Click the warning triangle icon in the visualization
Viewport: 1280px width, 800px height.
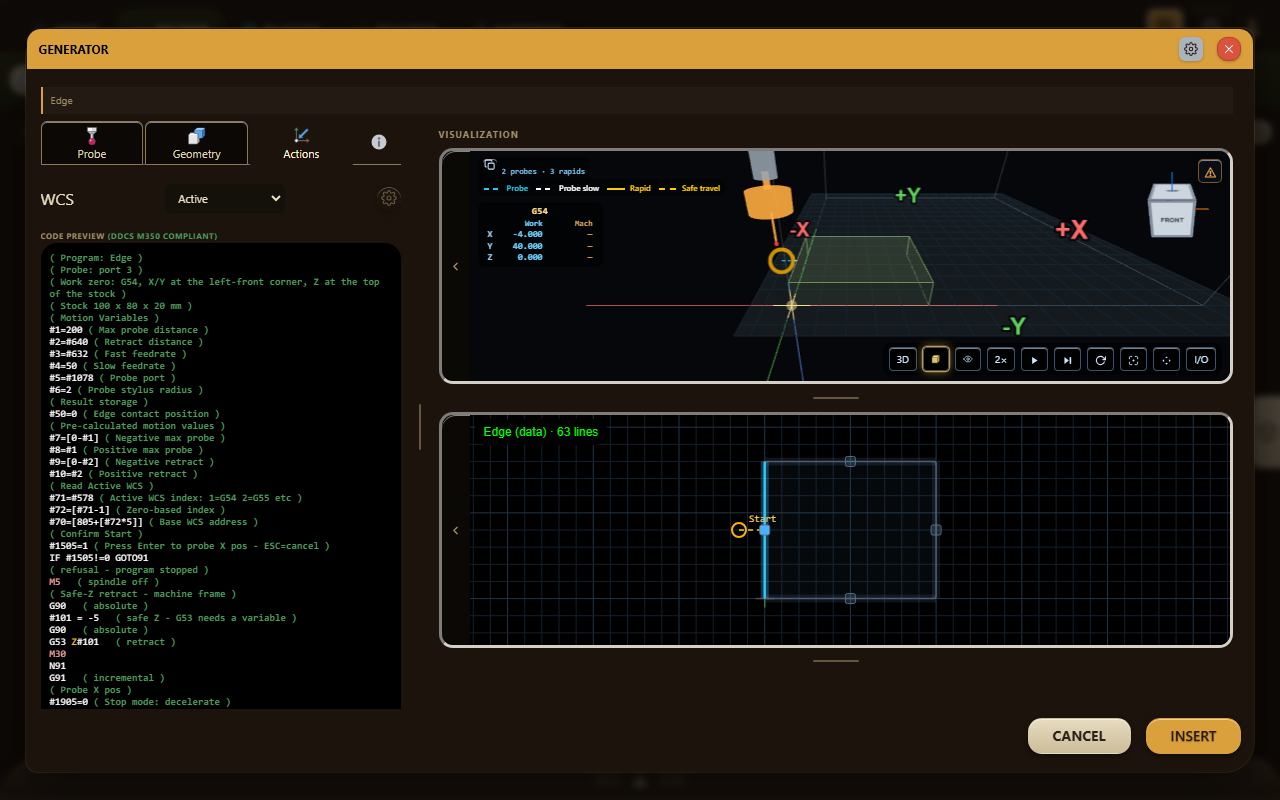pos(1210,172)
